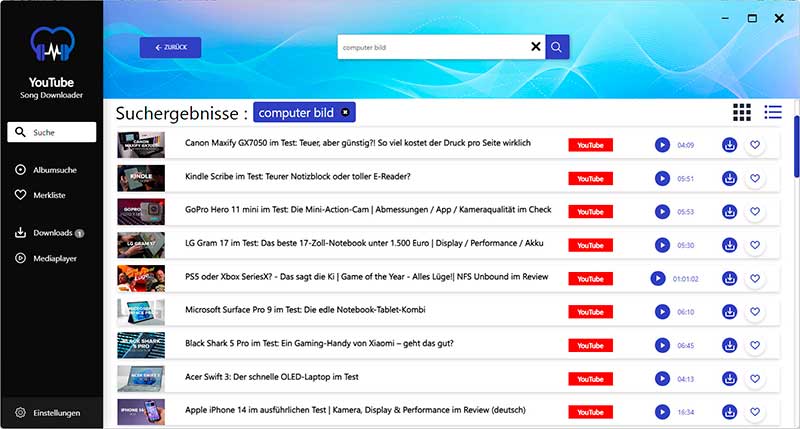Play the Acer Swift 3 video
The height and width of the screenshot is (429, 800).
pos(662,379)
